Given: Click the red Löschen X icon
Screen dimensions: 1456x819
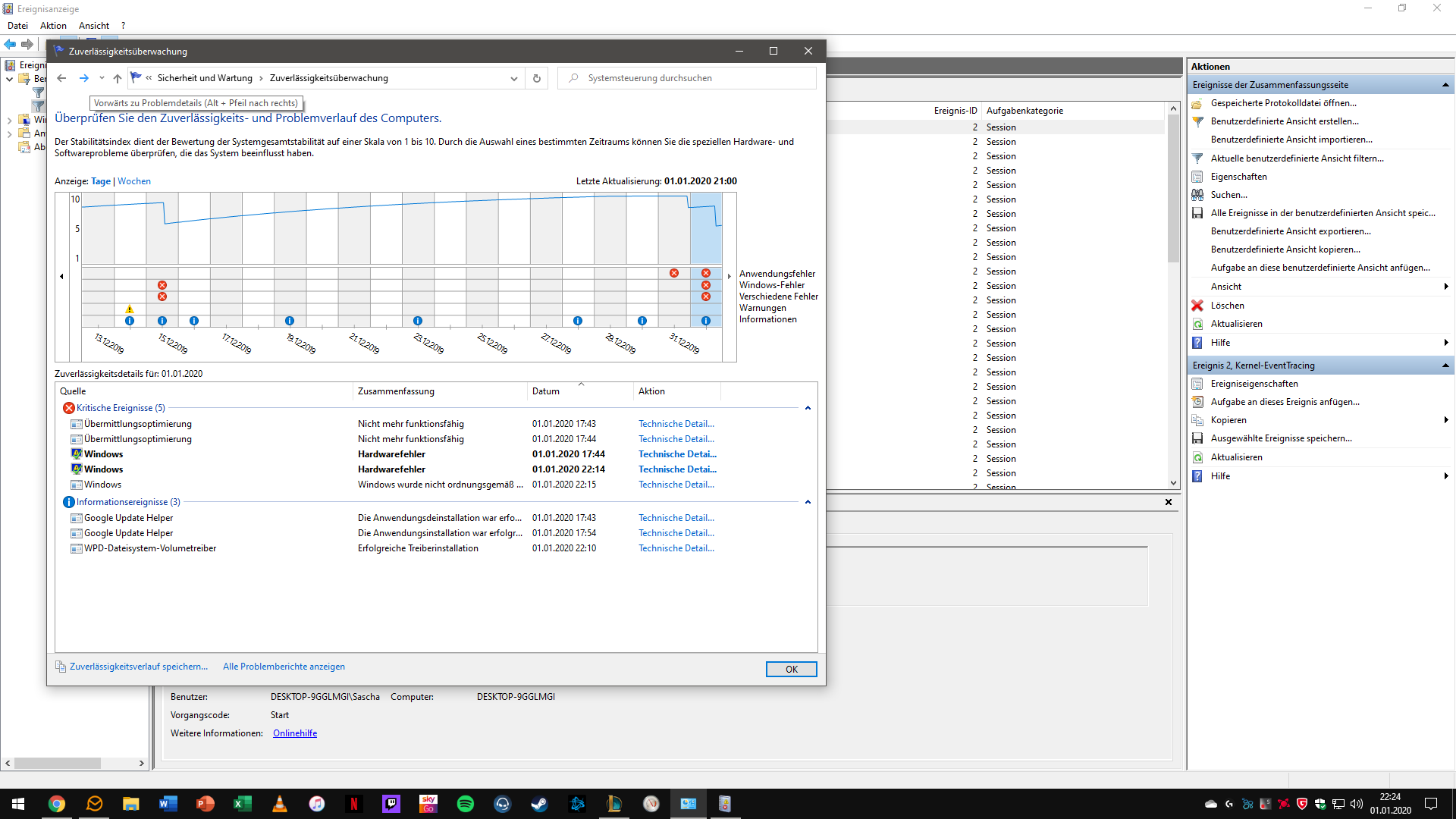Looking at the screenshot, I should (x=1197, y=306).
